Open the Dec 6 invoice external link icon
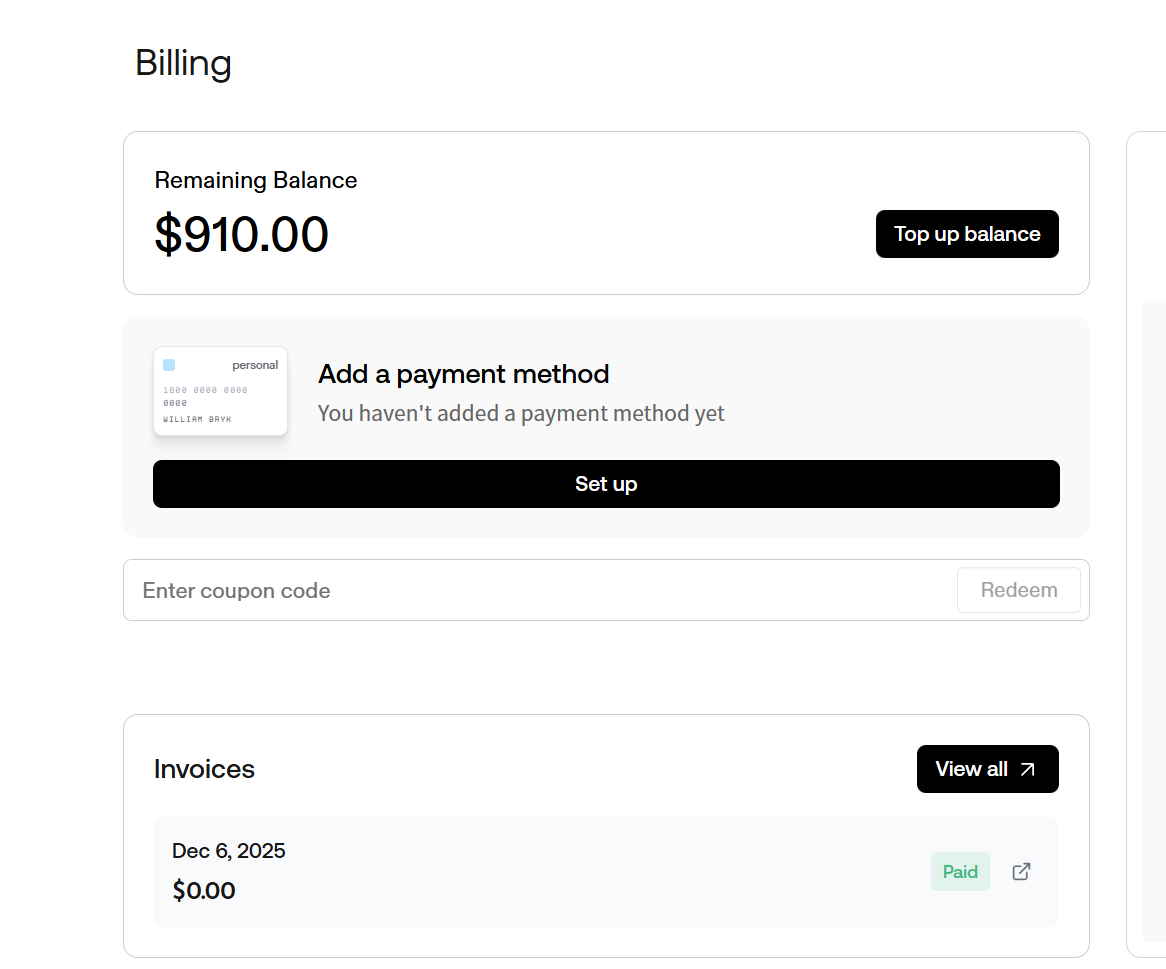The image size is (1166, 969). point(1021,872)
